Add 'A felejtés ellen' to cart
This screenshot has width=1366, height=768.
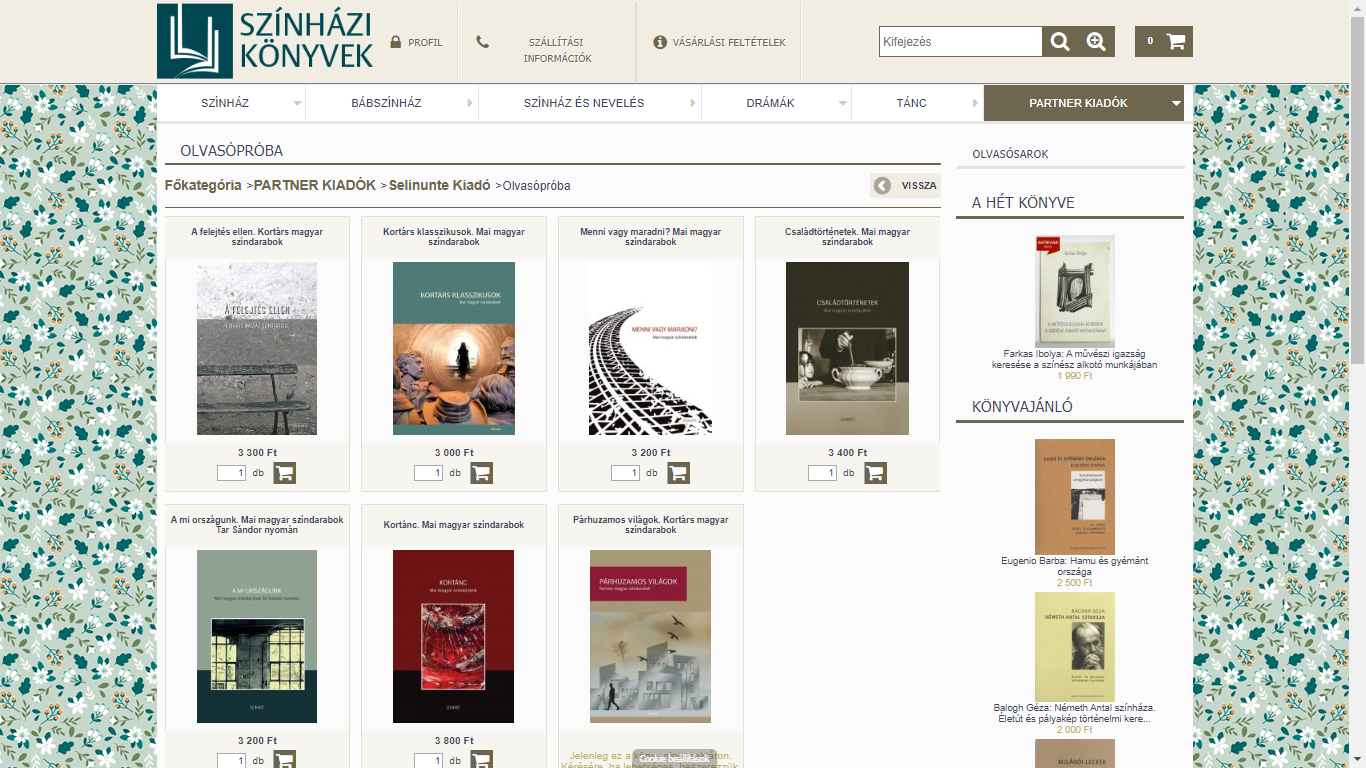(285, 473)
